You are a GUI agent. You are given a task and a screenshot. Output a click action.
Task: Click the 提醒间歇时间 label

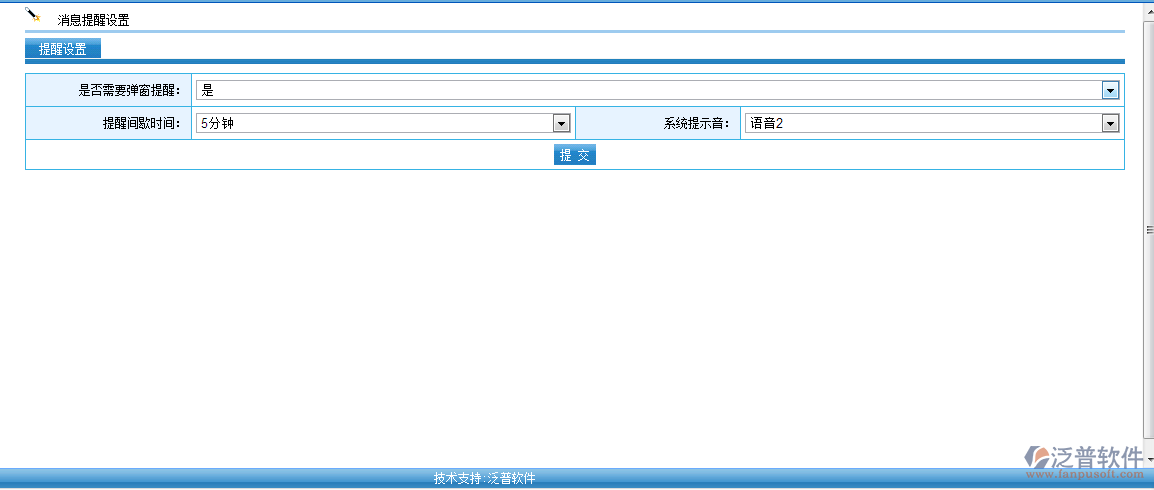[142, 124]
